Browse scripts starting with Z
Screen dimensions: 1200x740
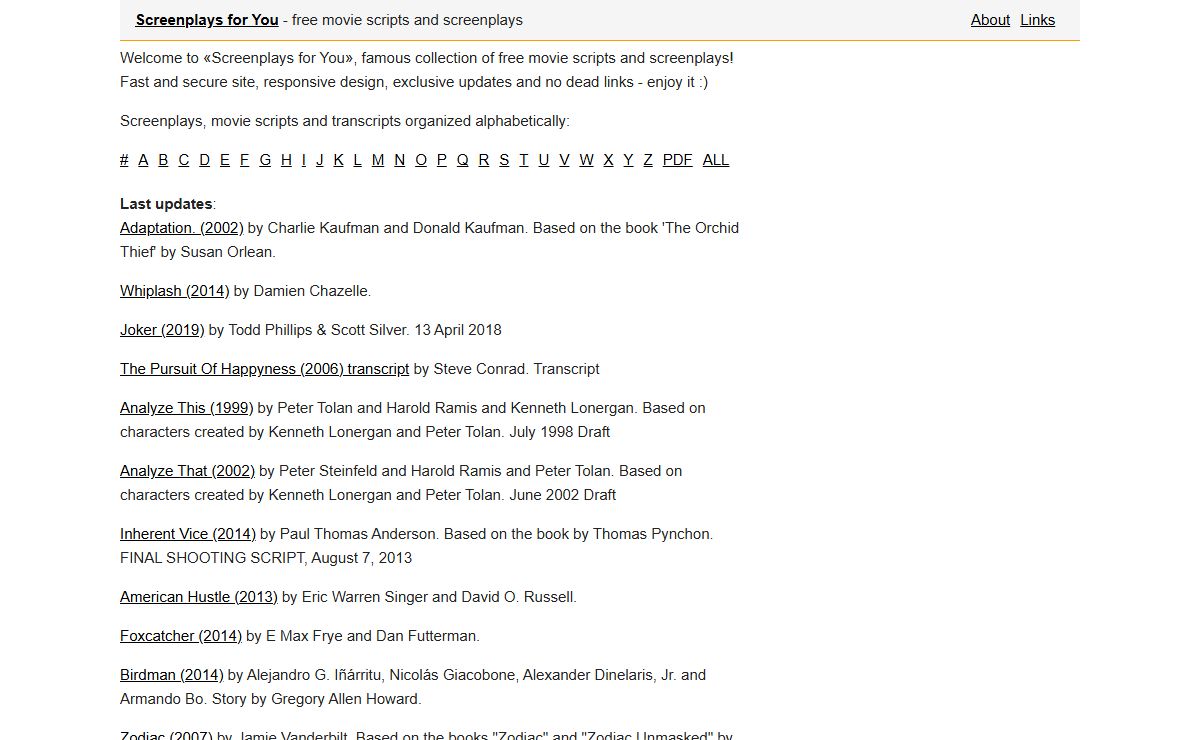[648, 160]
